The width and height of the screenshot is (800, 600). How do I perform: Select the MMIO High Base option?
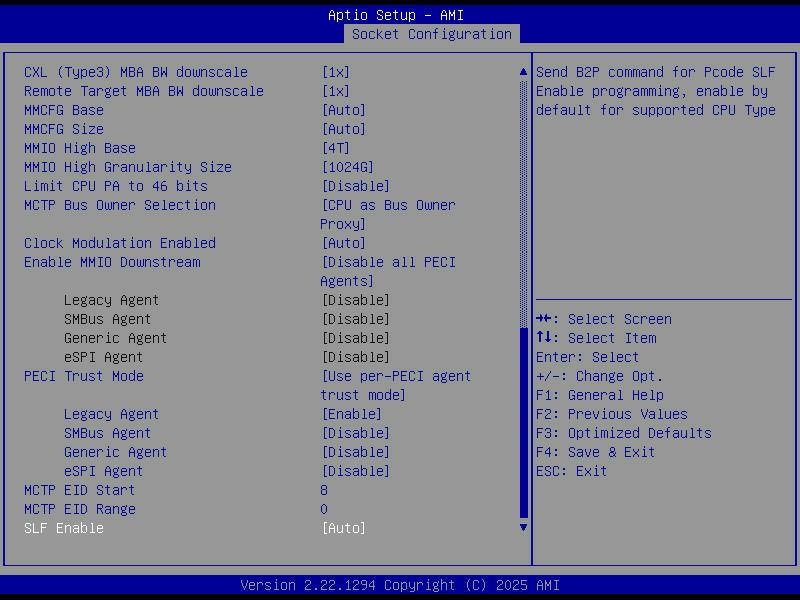coord(80,148)
